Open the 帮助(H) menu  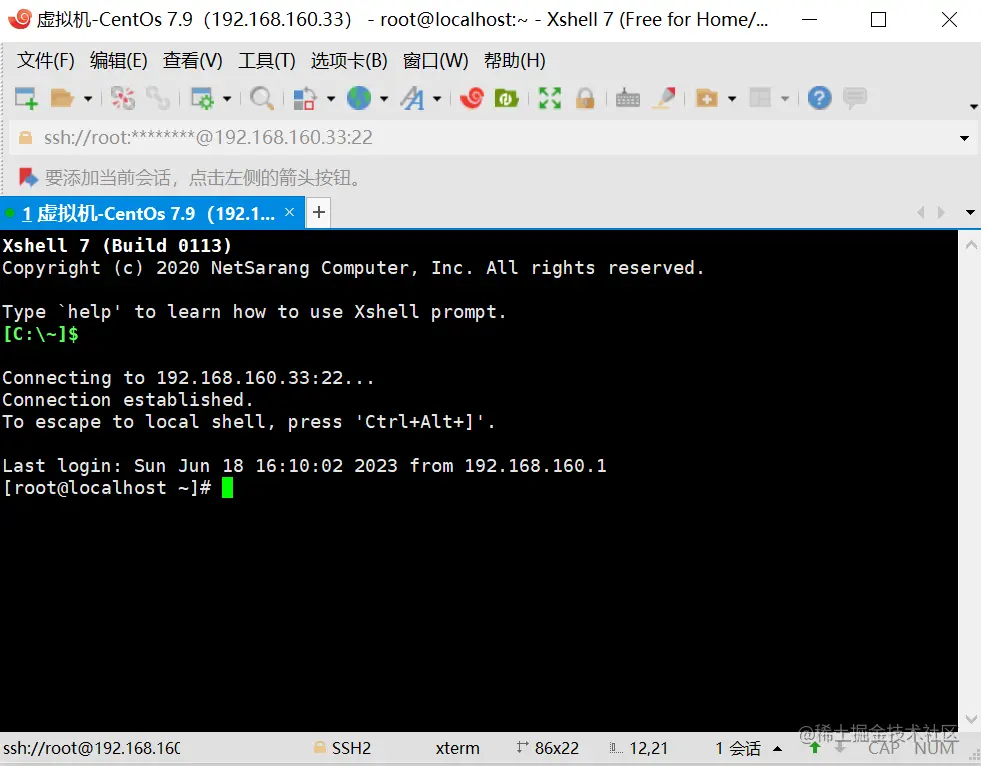(515, 61)
